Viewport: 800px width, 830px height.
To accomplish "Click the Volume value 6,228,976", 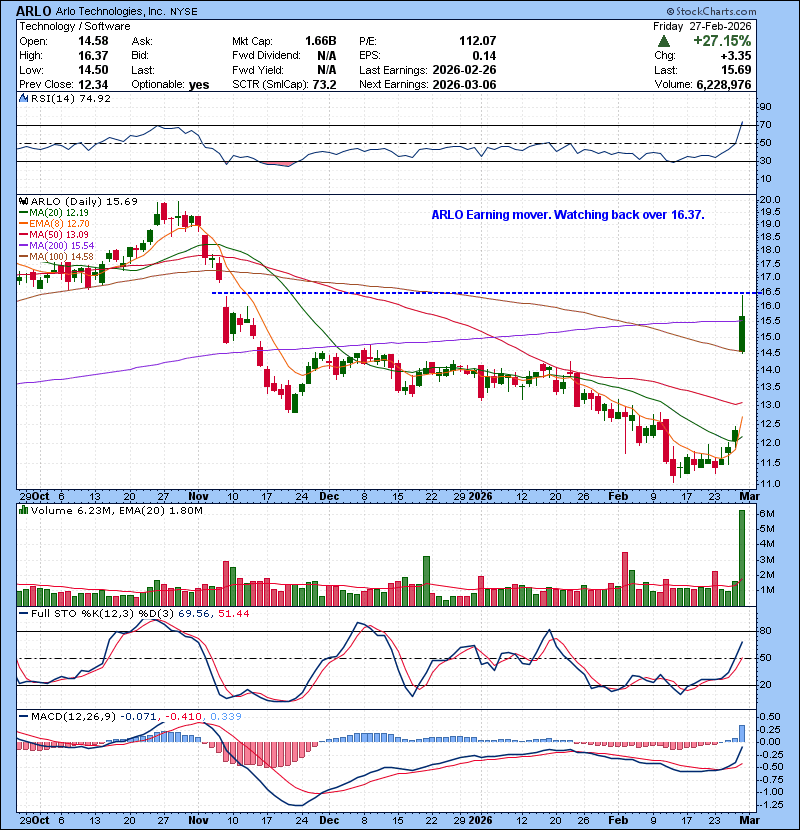I will click(x=724, y=85).
